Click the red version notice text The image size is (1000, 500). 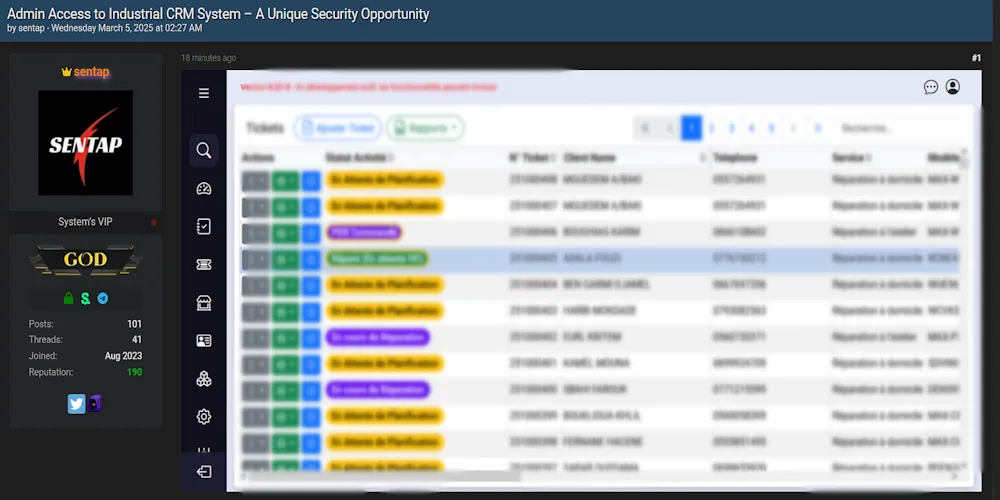pos(369,87)
